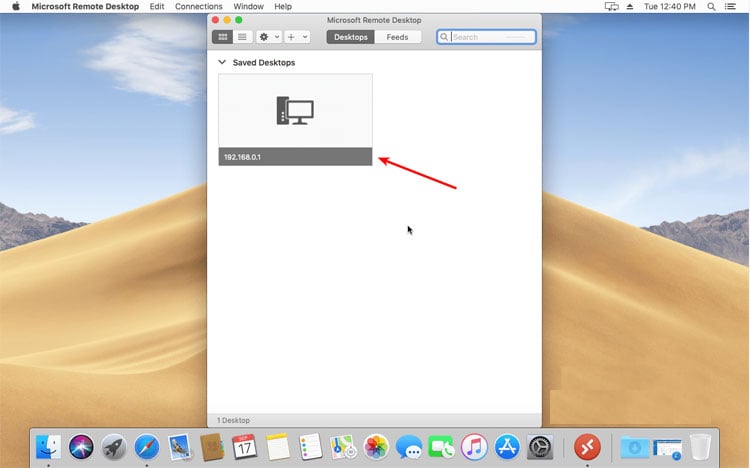The height and width of the screenshot is (468, 750).
Task: Open Notes from the Dock
Action: tap(277, 447)
